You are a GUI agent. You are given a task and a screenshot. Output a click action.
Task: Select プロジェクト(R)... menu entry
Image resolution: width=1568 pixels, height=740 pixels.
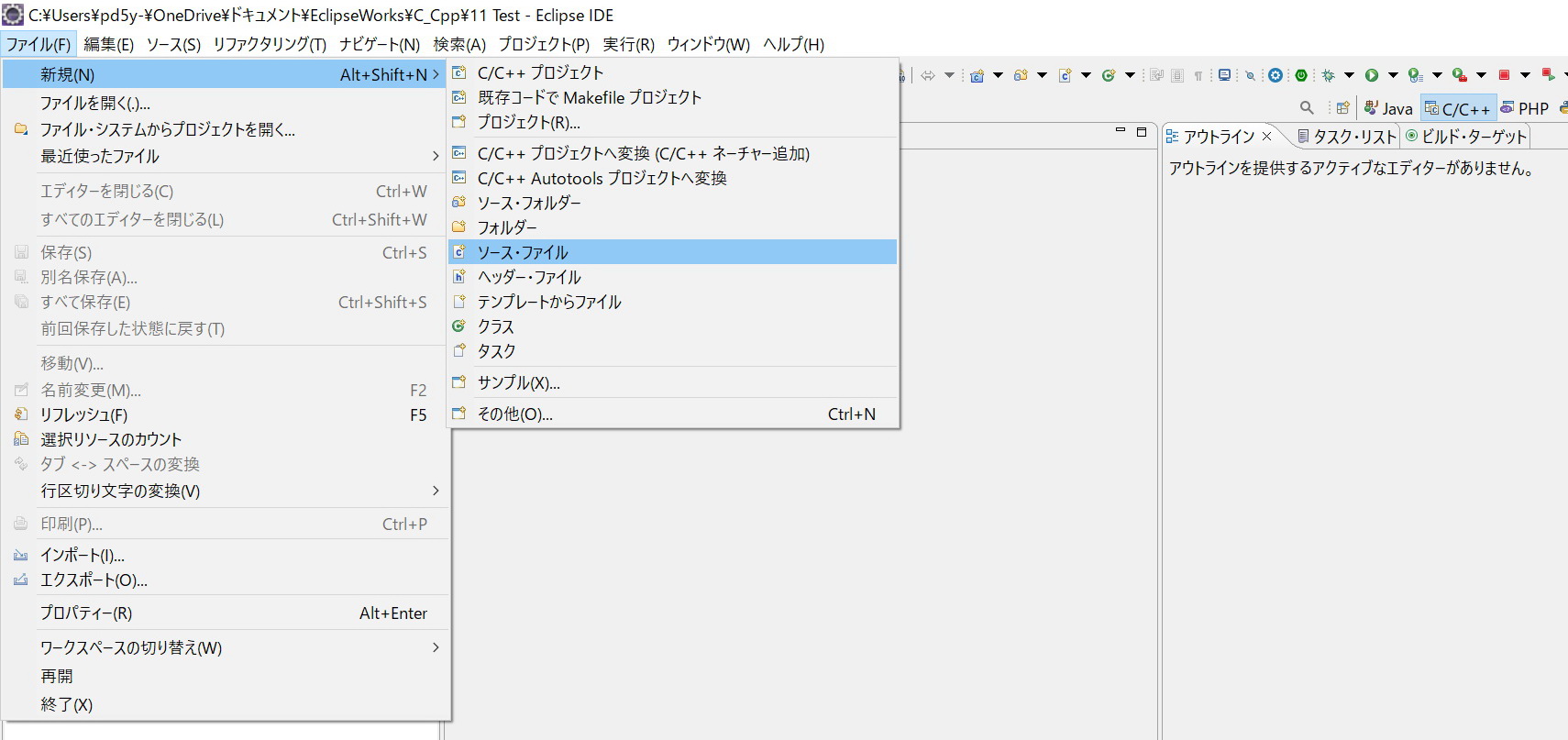(x=672, y=122)
